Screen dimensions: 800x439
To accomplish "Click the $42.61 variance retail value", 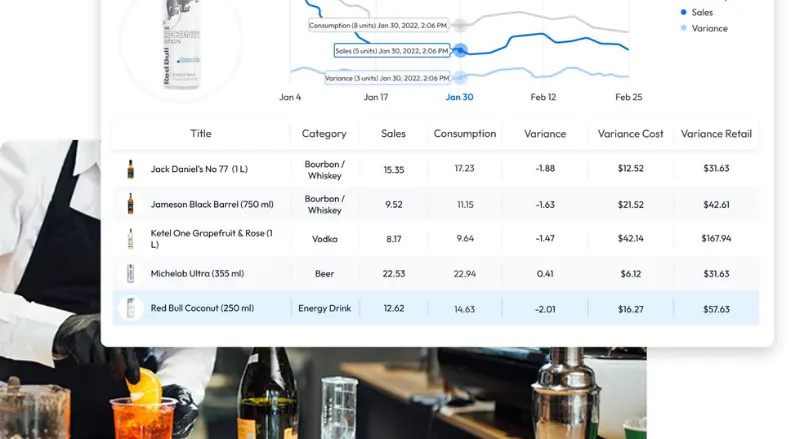I will click(716, 205).
